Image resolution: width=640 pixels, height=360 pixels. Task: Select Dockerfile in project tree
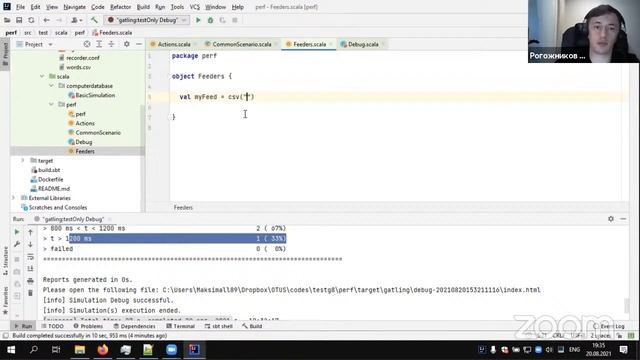[50, 179]
